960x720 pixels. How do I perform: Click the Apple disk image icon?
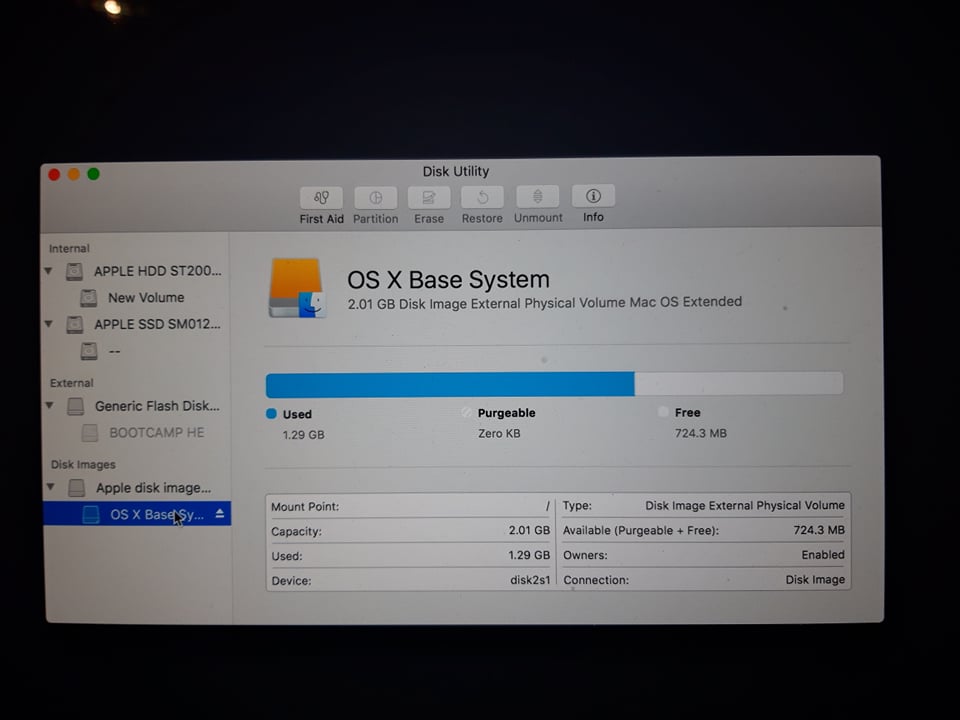77,488
